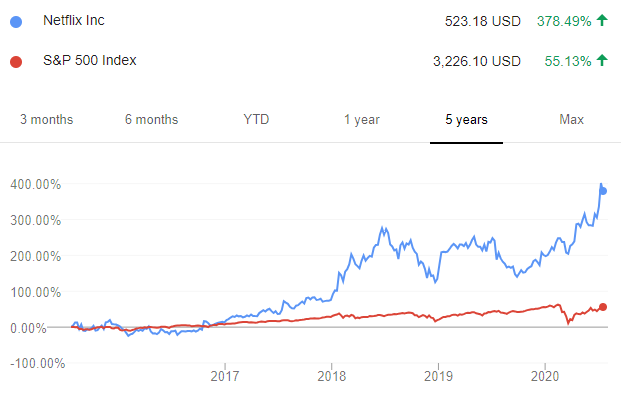Click the 3,226.10 USD index value

[476, 61]
